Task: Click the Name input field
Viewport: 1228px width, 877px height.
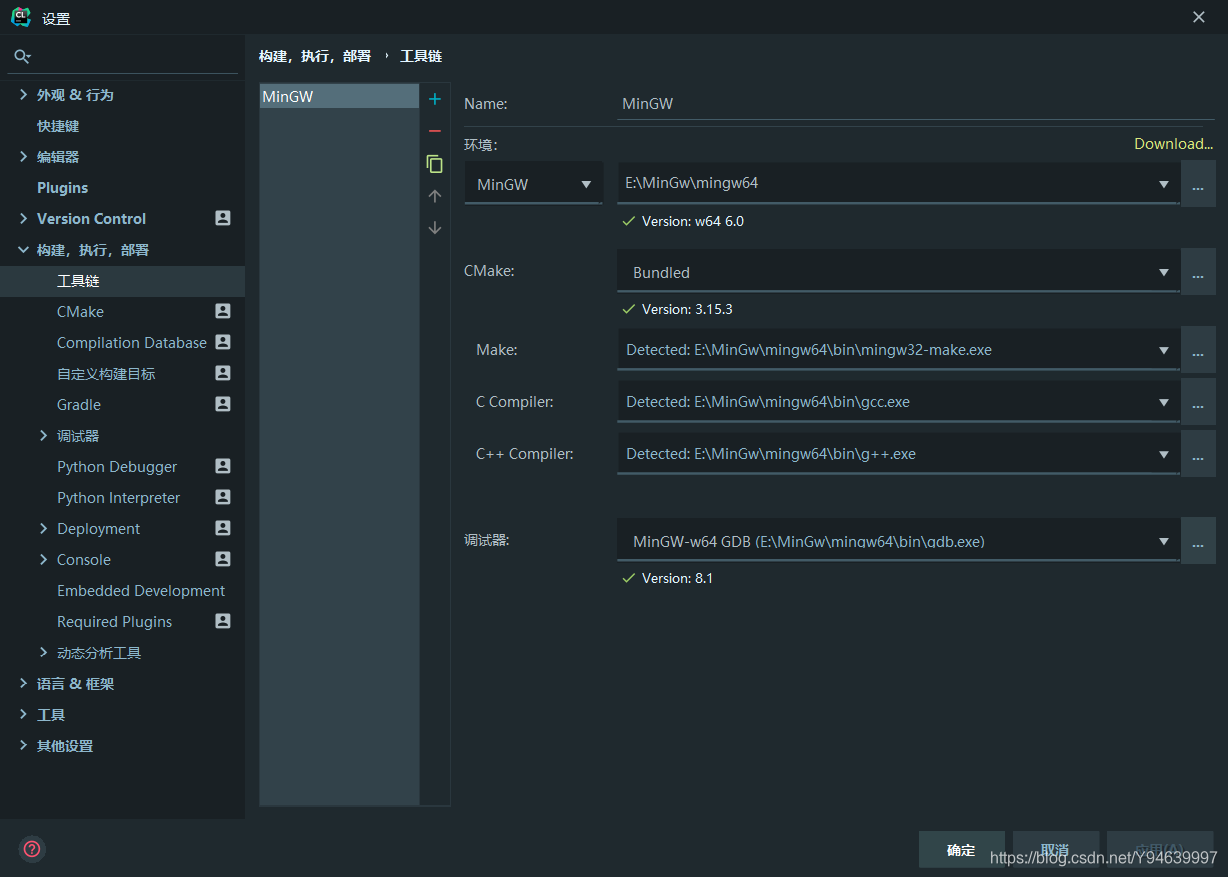Action: [916, 103]
